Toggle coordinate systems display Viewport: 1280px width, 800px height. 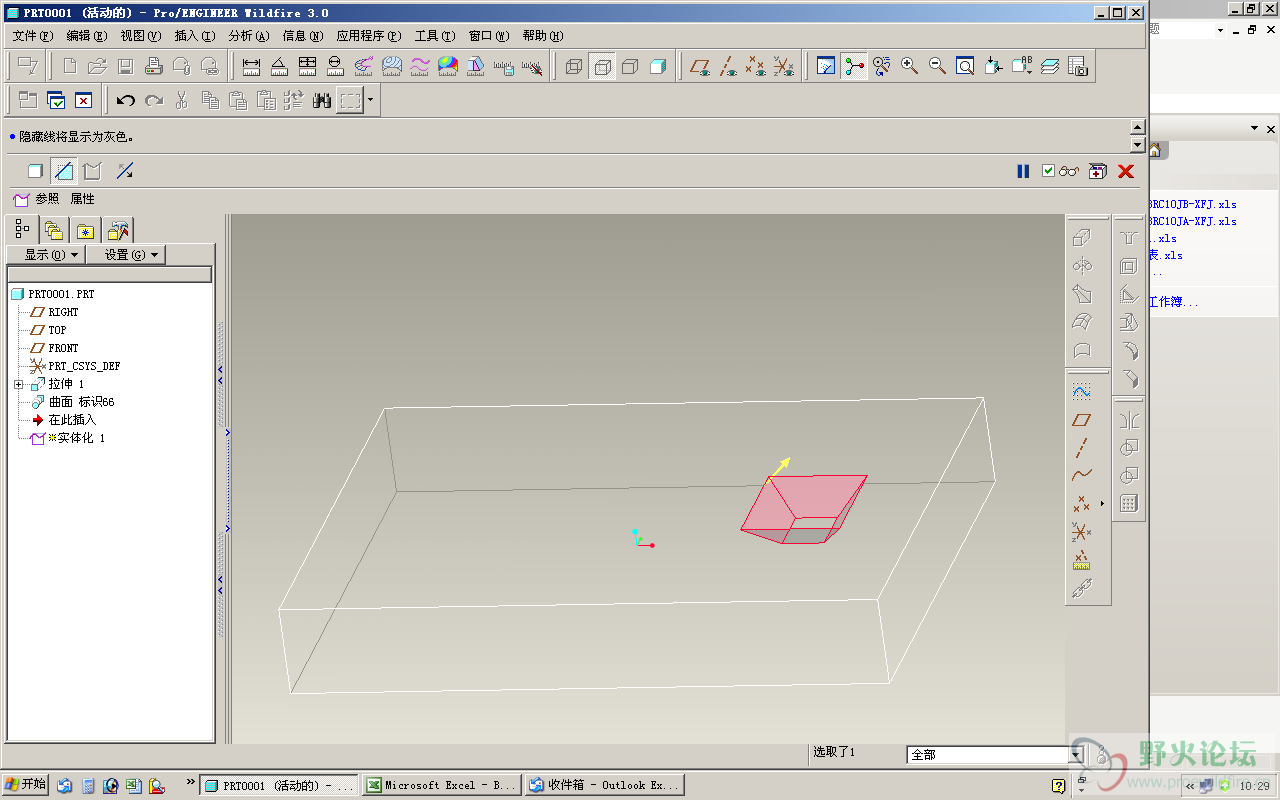click(x=785, y=66)
